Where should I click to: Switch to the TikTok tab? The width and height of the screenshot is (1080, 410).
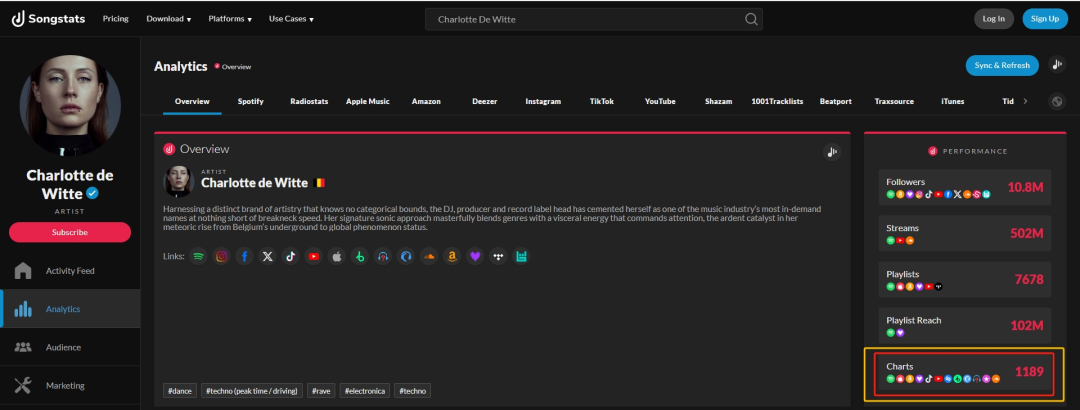point(602,101)
